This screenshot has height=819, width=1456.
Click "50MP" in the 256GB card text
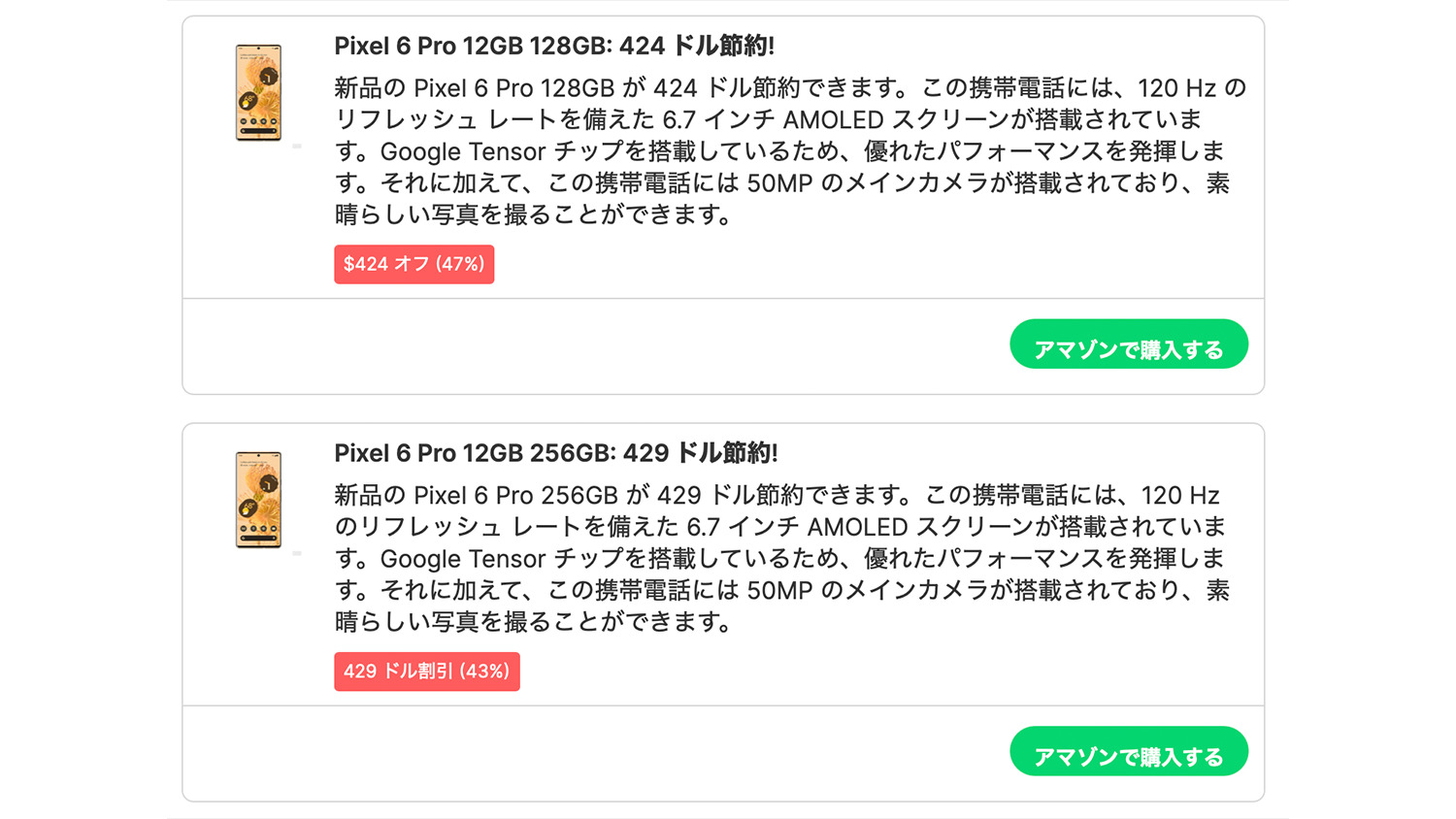click(779, 591)
